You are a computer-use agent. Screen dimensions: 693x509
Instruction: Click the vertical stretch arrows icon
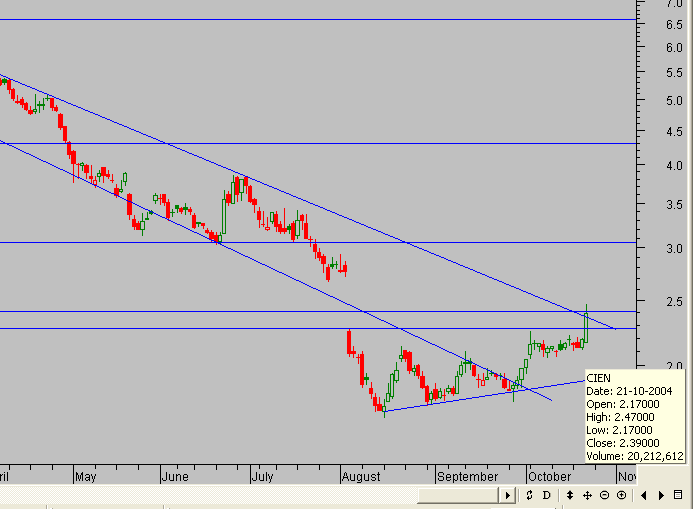pyautogui.click(x=570, y=495)
